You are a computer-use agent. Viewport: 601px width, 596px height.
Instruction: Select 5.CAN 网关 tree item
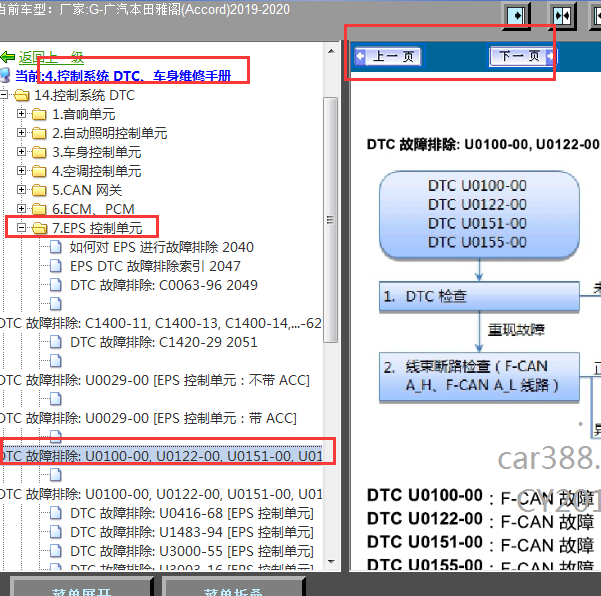click(x=87, y=190)
